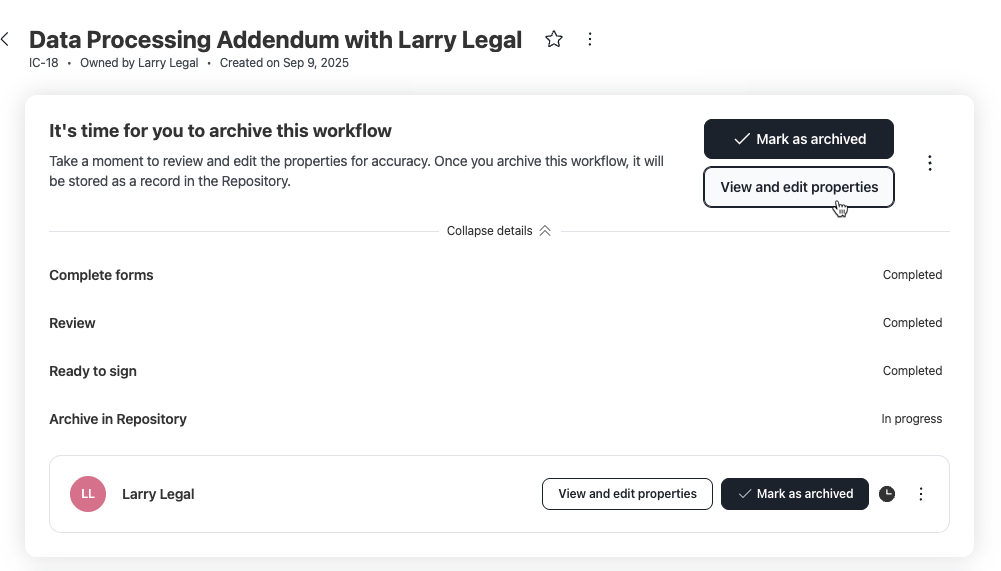The width and height of the screenshot is (1001, 571).
Task: Star the Data Processing Addendum workflow
Action: coord(554,40)
